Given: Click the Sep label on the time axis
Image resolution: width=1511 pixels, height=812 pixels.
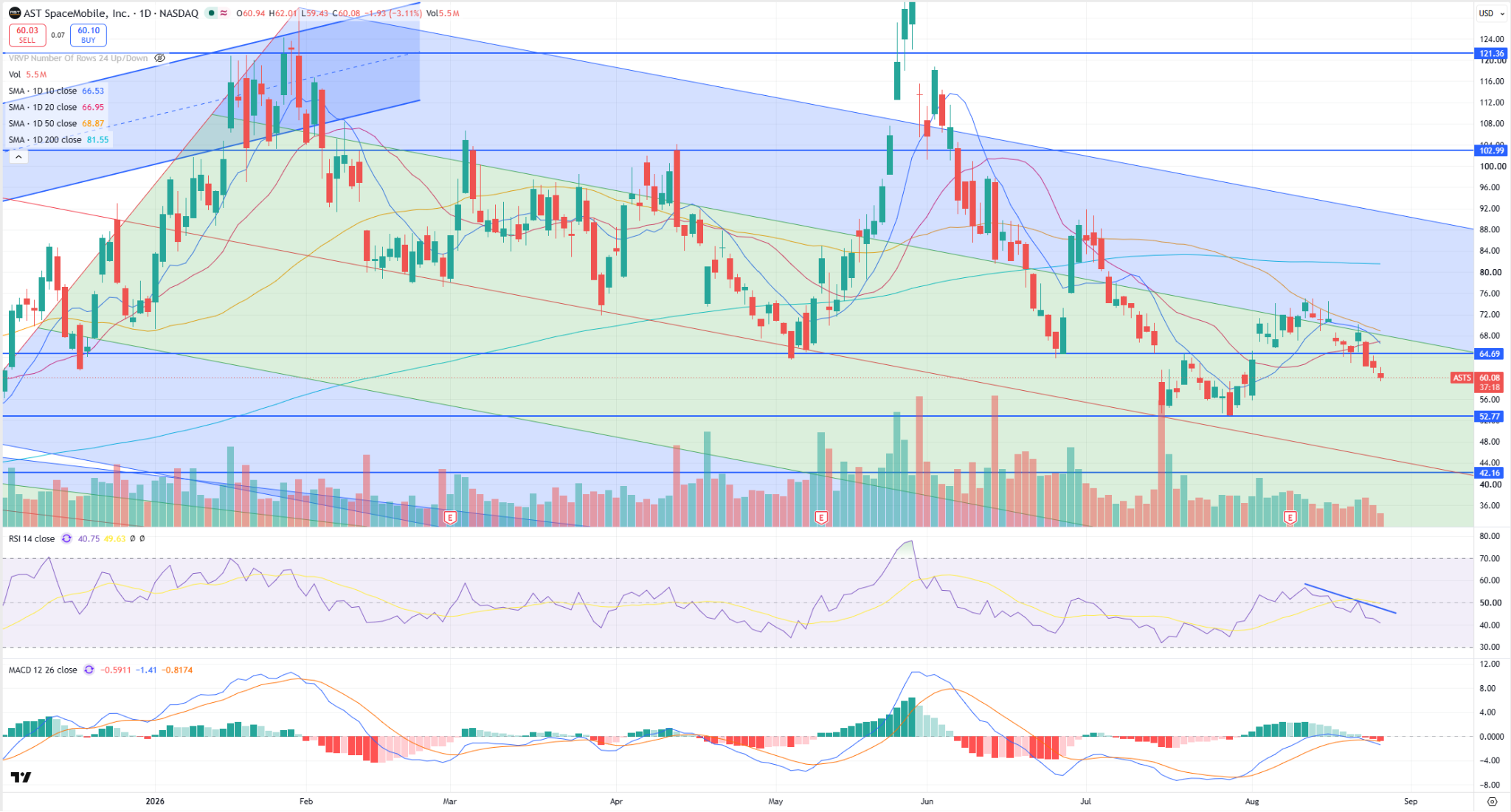Looking at the screenshot, I should [x=1411, y=801].
